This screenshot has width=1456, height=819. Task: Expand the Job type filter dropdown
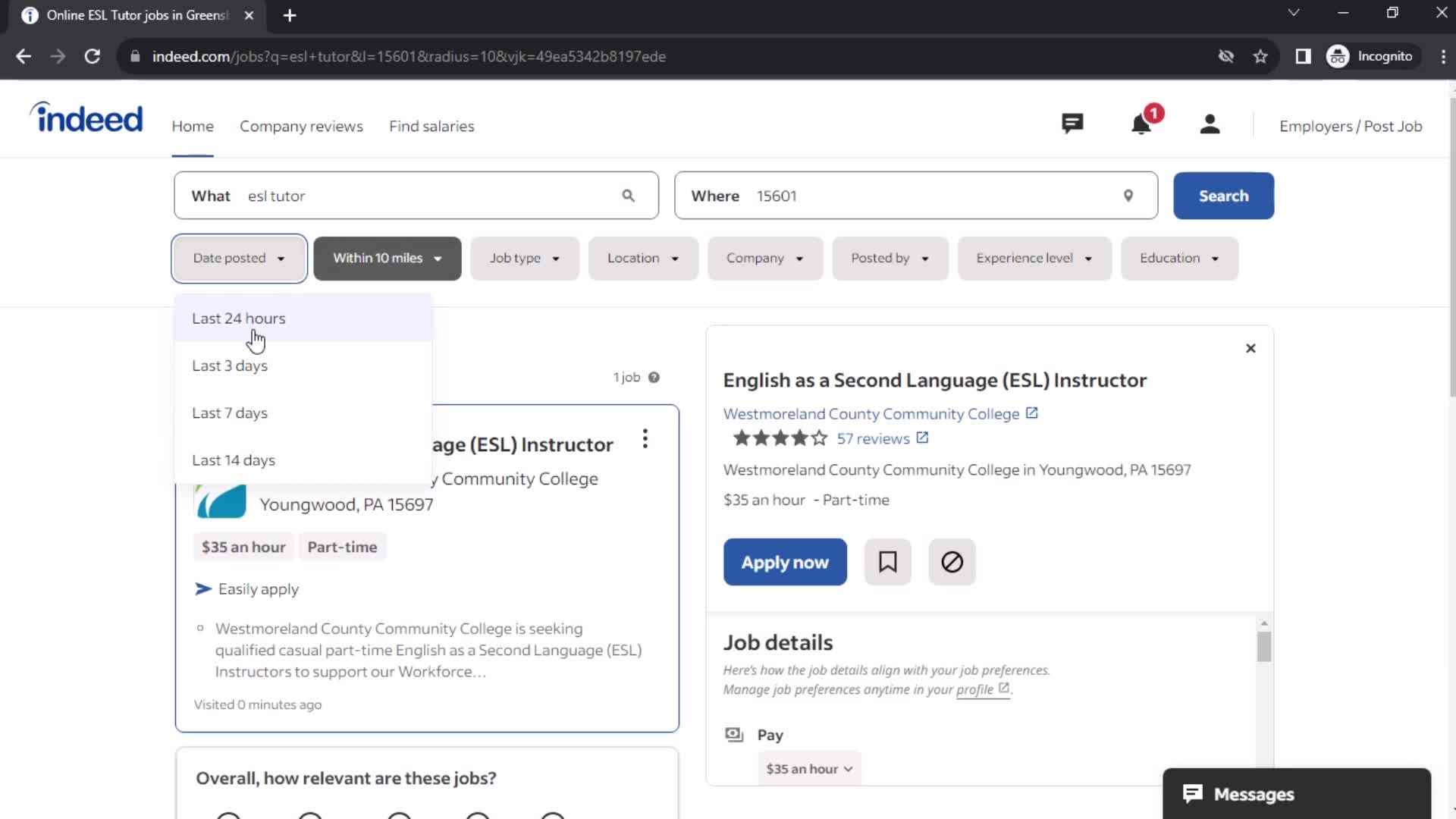pyautogui.click(x=524, y=258)
